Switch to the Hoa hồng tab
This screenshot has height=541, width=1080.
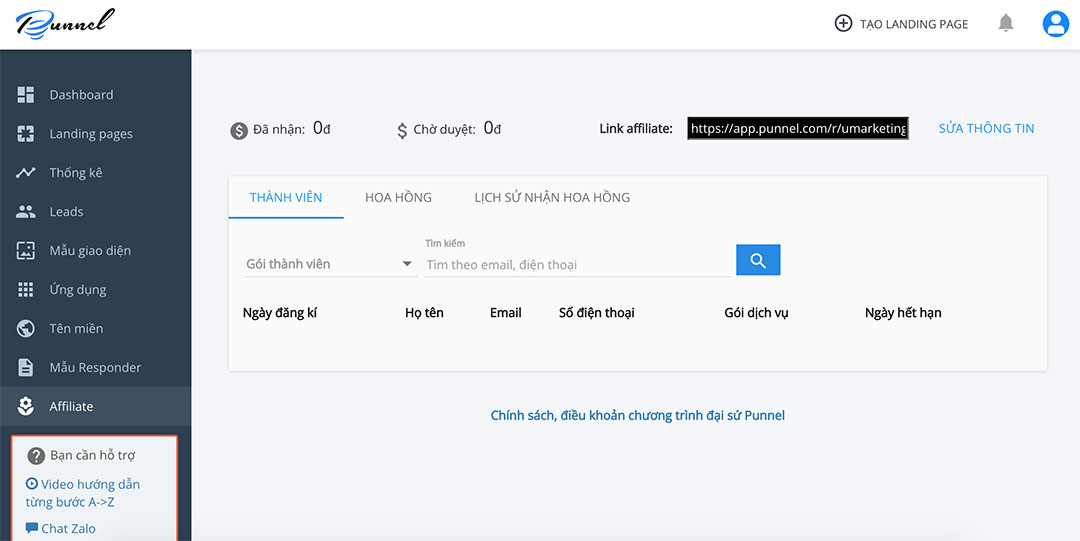point(398,198)
